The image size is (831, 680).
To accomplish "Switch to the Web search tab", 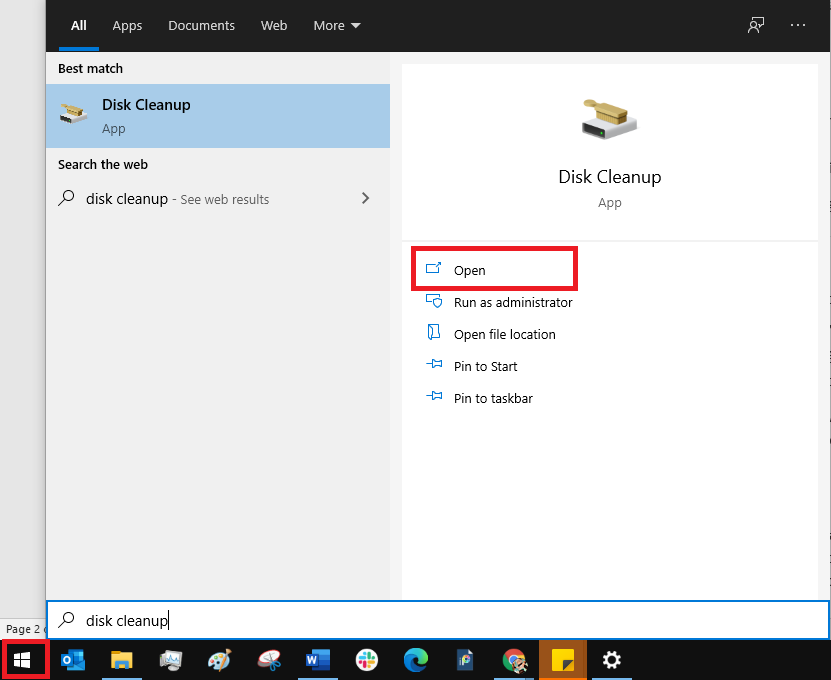I will tap(274, 25).
